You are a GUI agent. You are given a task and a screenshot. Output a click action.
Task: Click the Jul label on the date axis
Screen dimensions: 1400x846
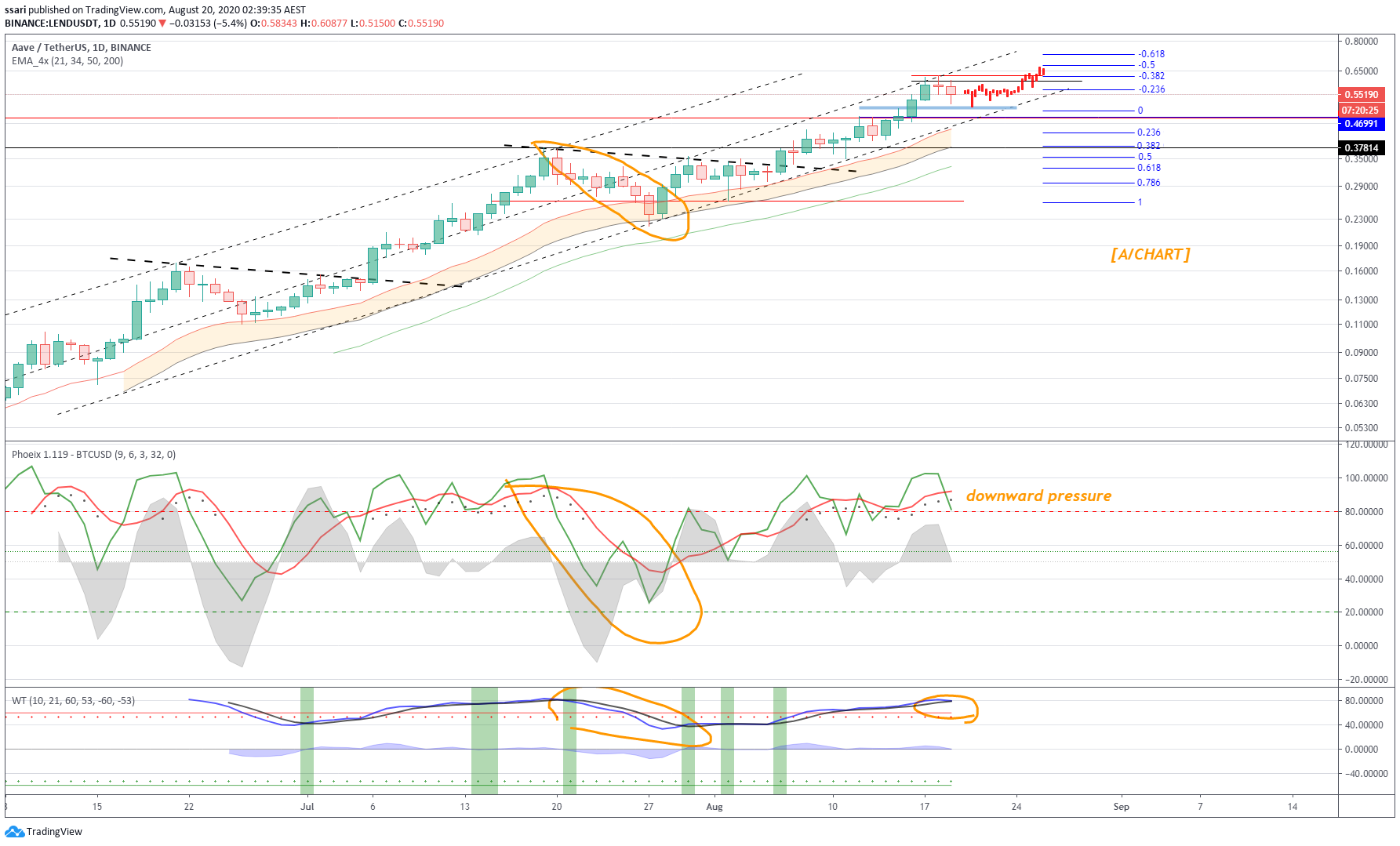[307, 807]
